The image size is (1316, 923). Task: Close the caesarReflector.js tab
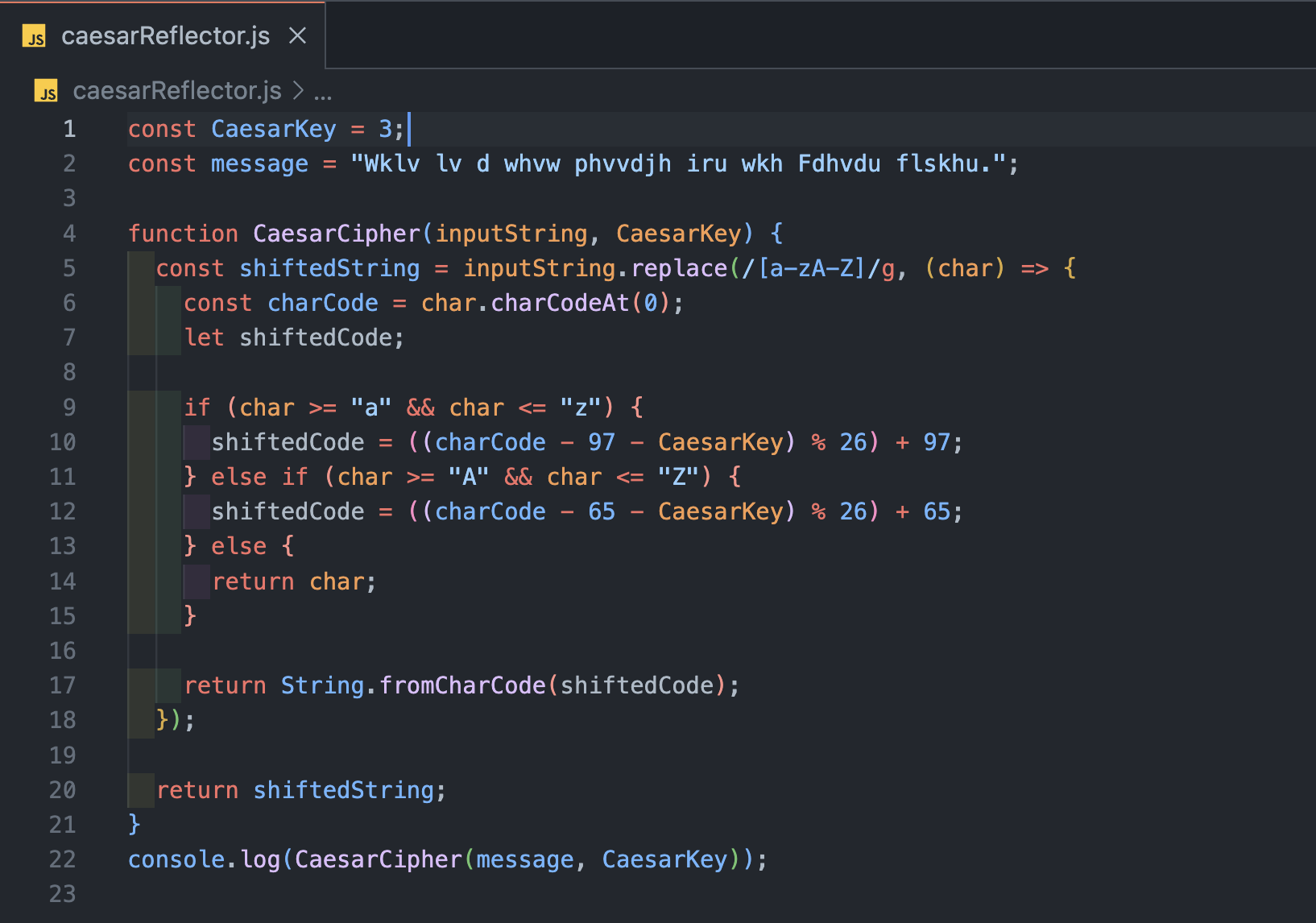pyautogui.click(x=297, y=35)
